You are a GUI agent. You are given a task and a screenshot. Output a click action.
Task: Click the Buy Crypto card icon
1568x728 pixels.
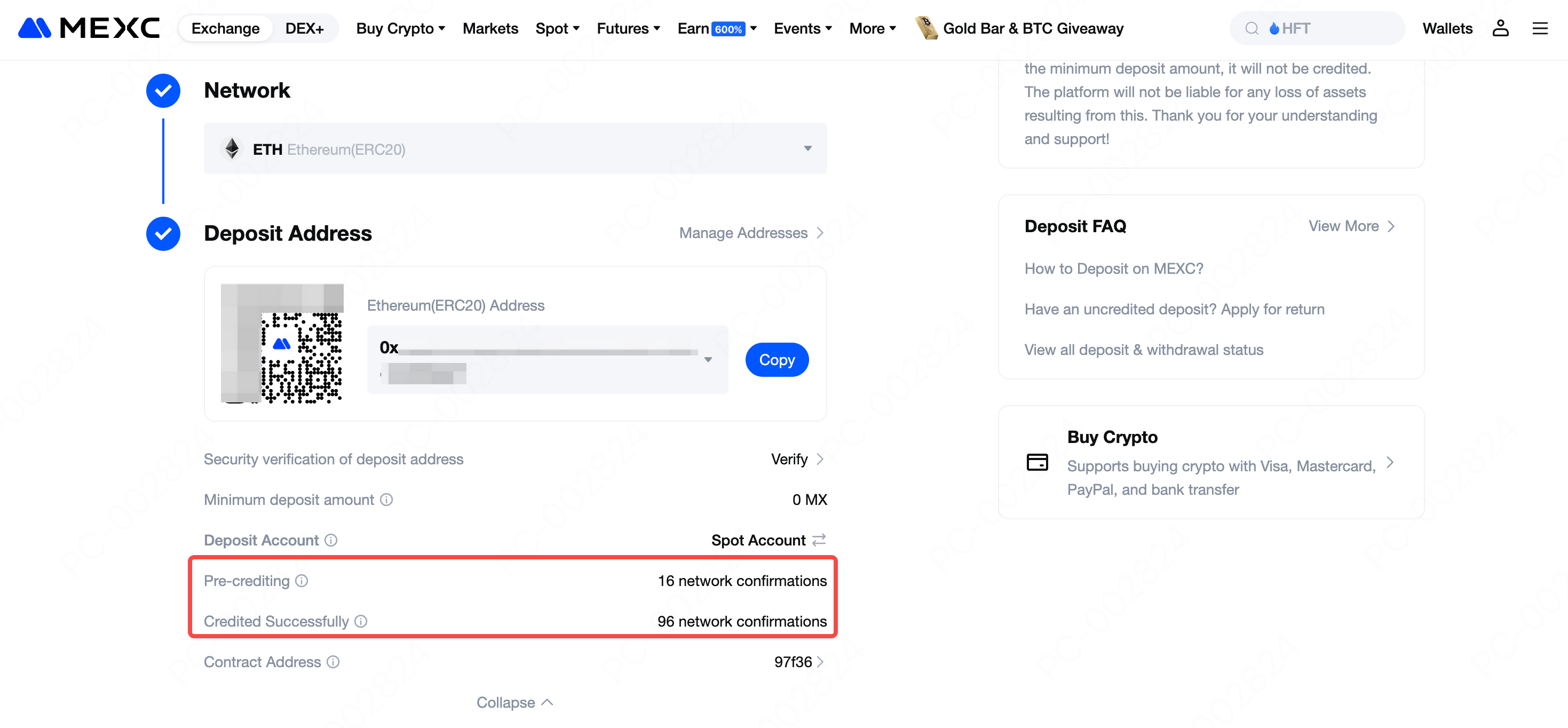(x=1037, y=462)
